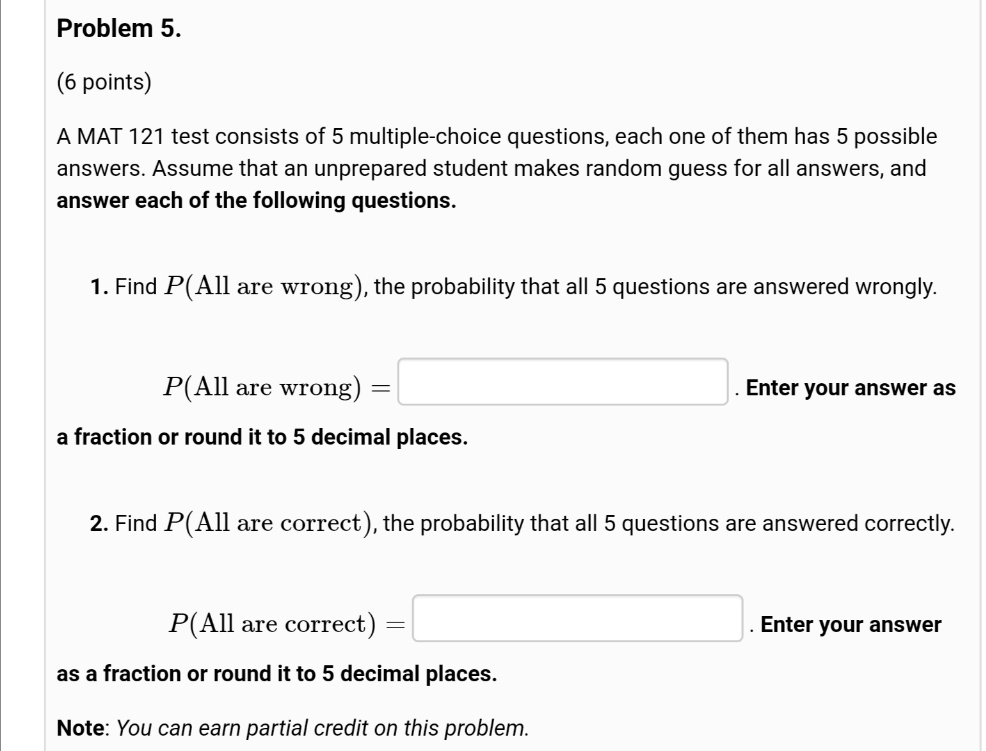Screen dimensions: 986x751
Task: Click the question number "1."
Action: (98, 288)
